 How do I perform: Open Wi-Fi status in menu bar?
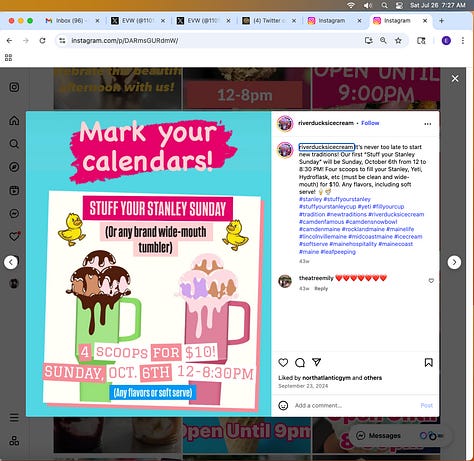coord(350,5)
